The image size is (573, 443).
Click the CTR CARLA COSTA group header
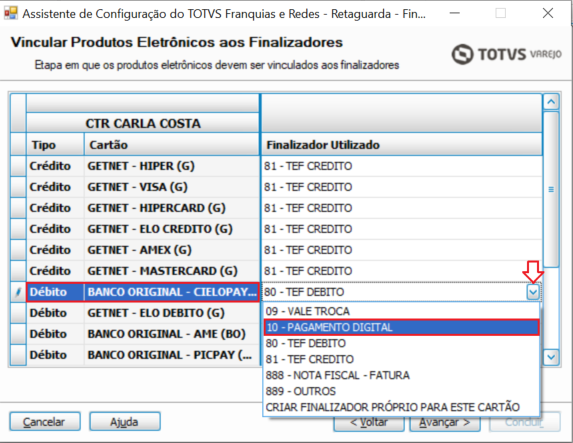[x=143, y=123]
